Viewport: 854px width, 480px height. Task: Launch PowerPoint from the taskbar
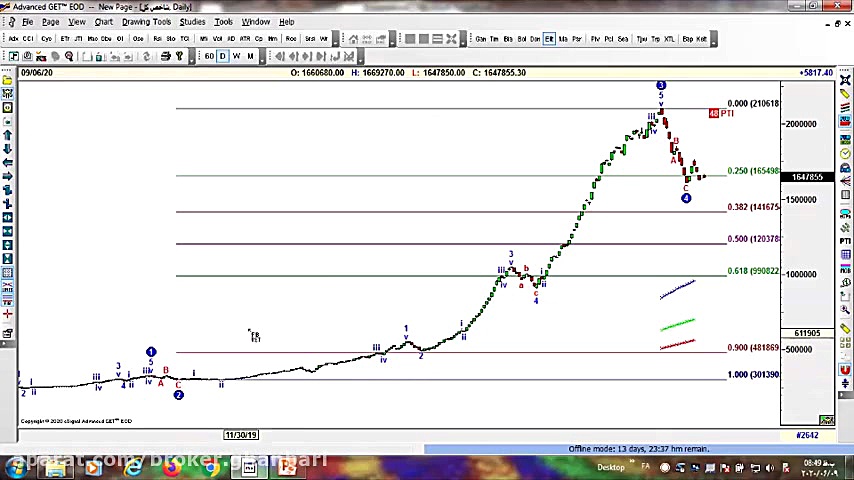(286, 467)
